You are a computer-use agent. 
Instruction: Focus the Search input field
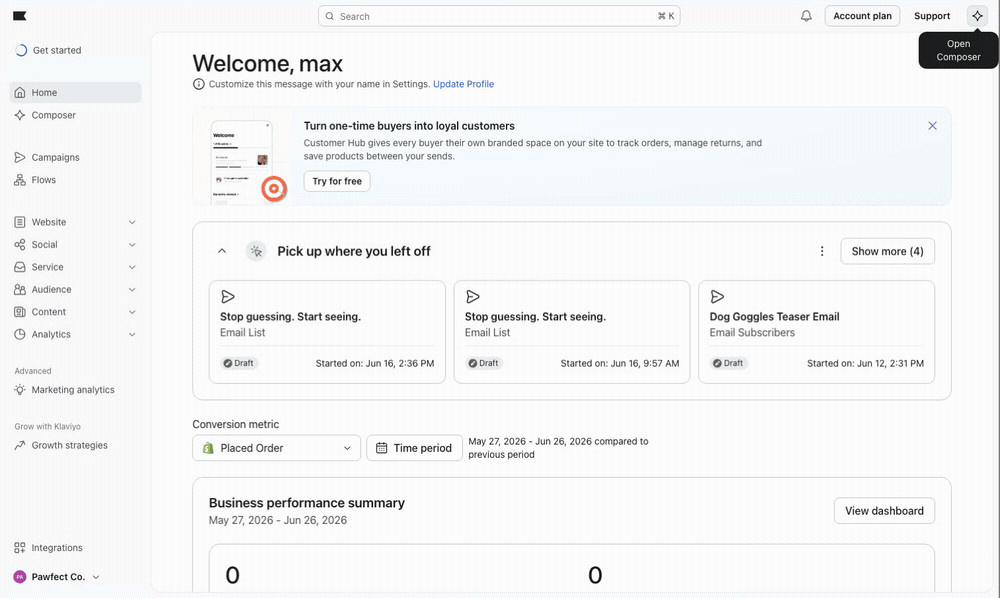pos(499,17)
